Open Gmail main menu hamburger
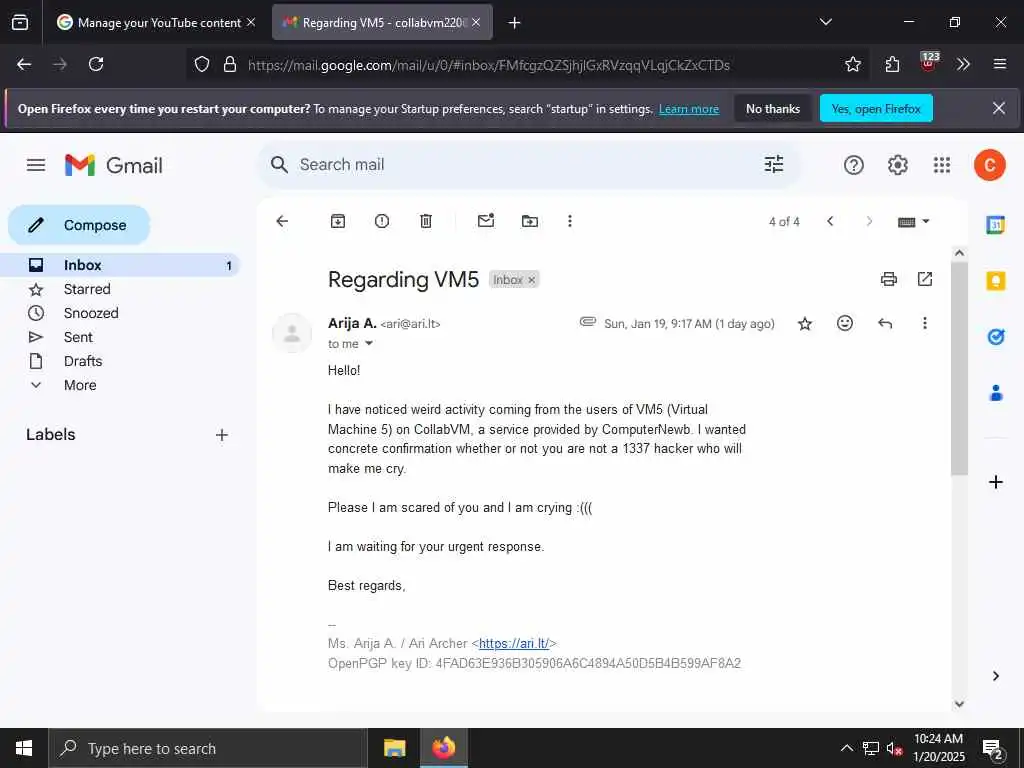1024x768 pixels. click(36, 165)
